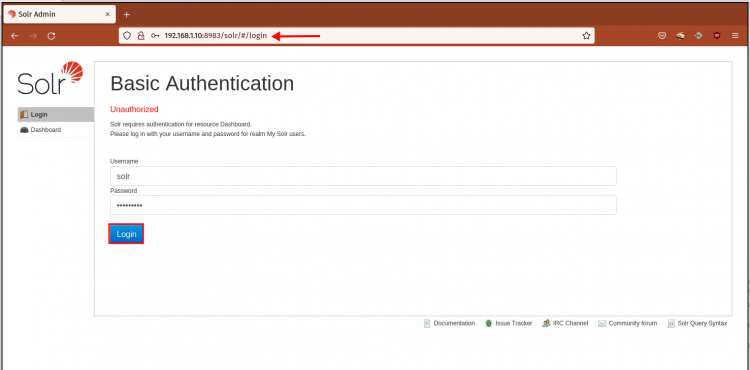Reload the page with refresh icon
The image size is (750, 370).
point(52,36)
